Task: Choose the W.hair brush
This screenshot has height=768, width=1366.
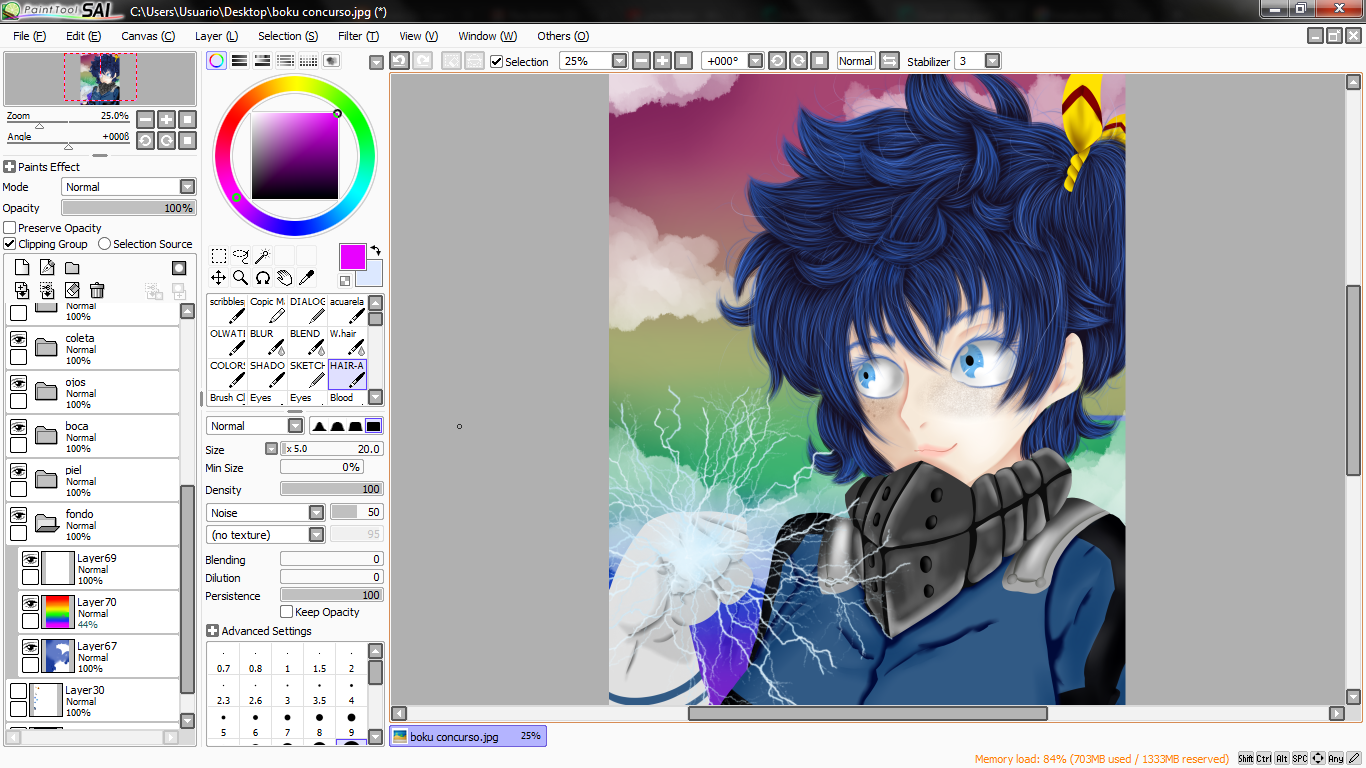Action: point(347,342)
